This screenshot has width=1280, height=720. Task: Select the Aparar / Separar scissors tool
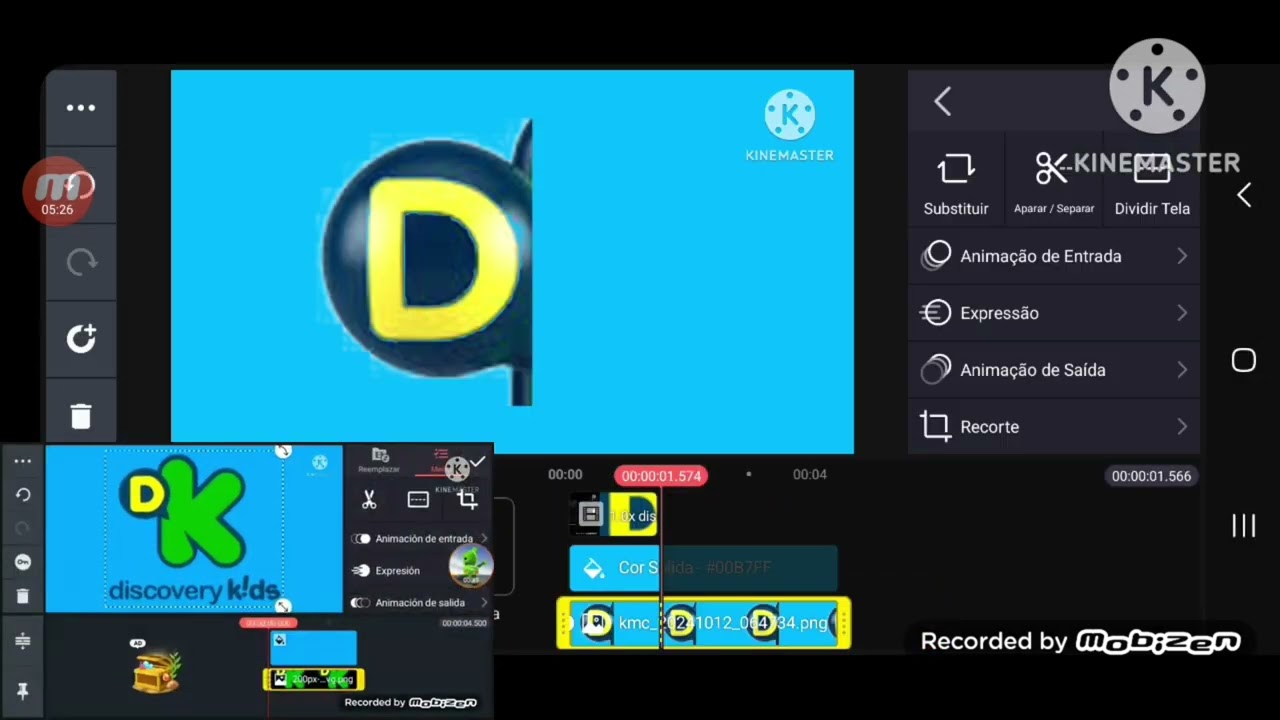click(x=1052, y=169)
